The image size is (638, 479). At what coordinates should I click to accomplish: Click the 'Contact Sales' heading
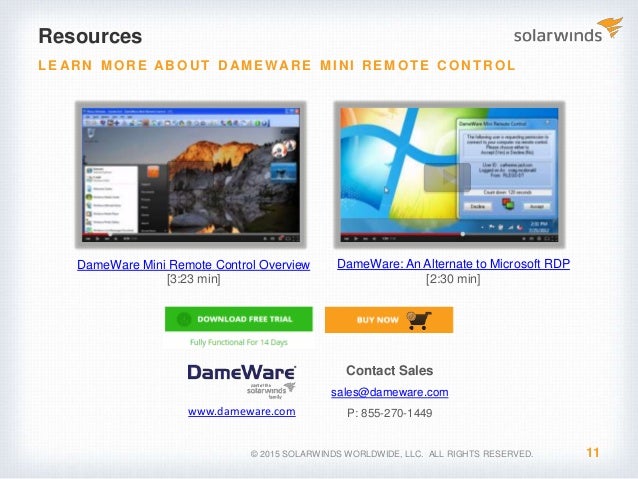pyautogui.click(x=389, y=370)
